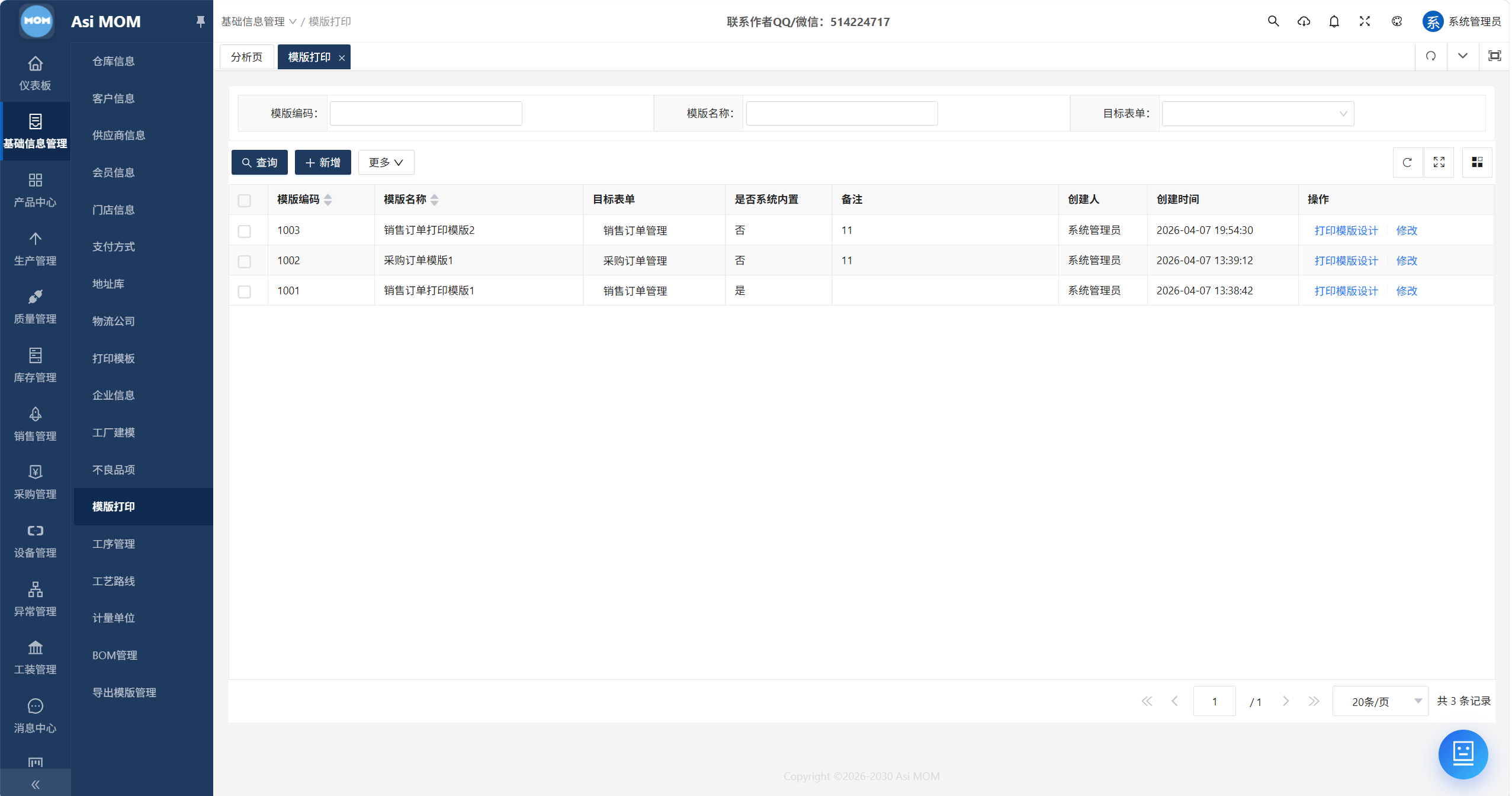Click the MOM logo

tap(37, 21)
